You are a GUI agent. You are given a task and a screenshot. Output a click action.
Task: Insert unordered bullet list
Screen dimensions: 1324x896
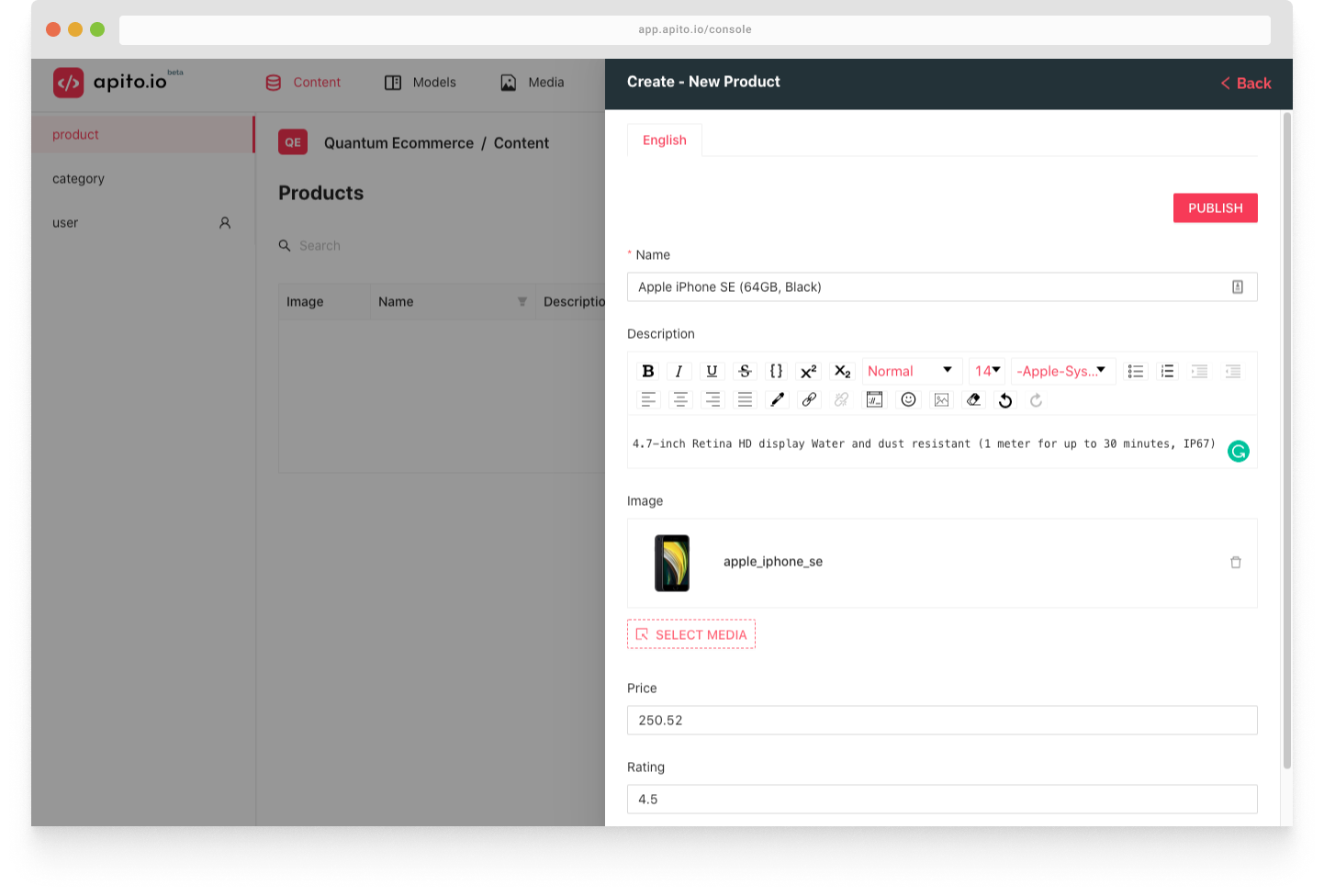tap(1136, 371)
